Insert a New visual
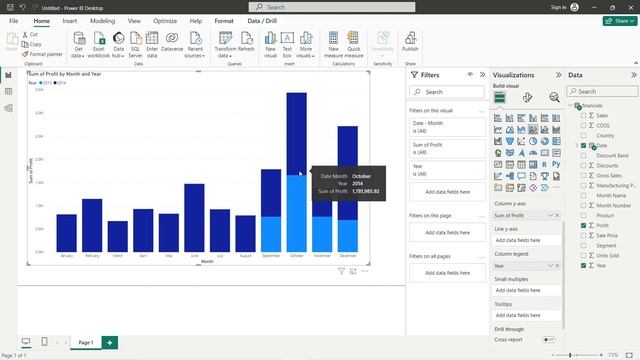Image resolution: width=640 pixels, height=360 pixels. pyautogui.click(x=270, y=44)
